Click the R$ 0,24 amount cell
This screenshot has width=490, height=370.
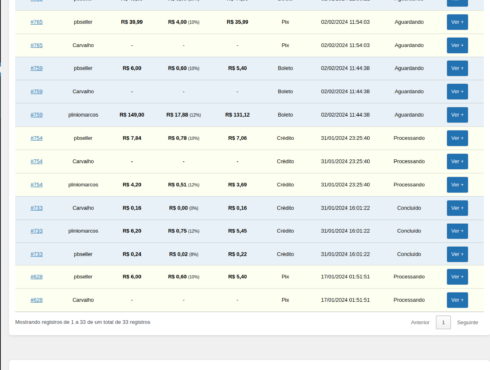132,254
